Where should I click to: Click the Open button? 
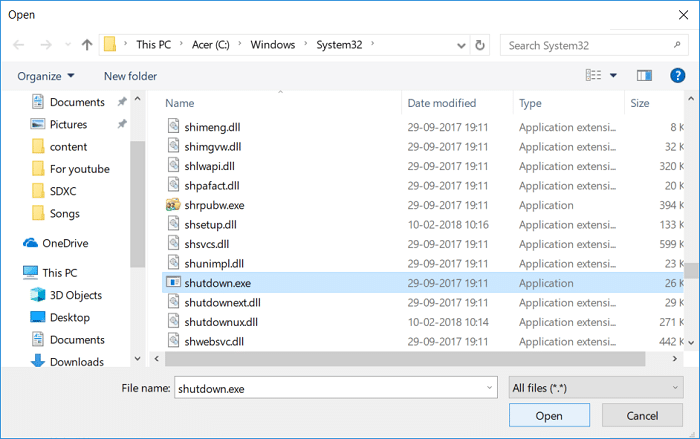(548, 415)
